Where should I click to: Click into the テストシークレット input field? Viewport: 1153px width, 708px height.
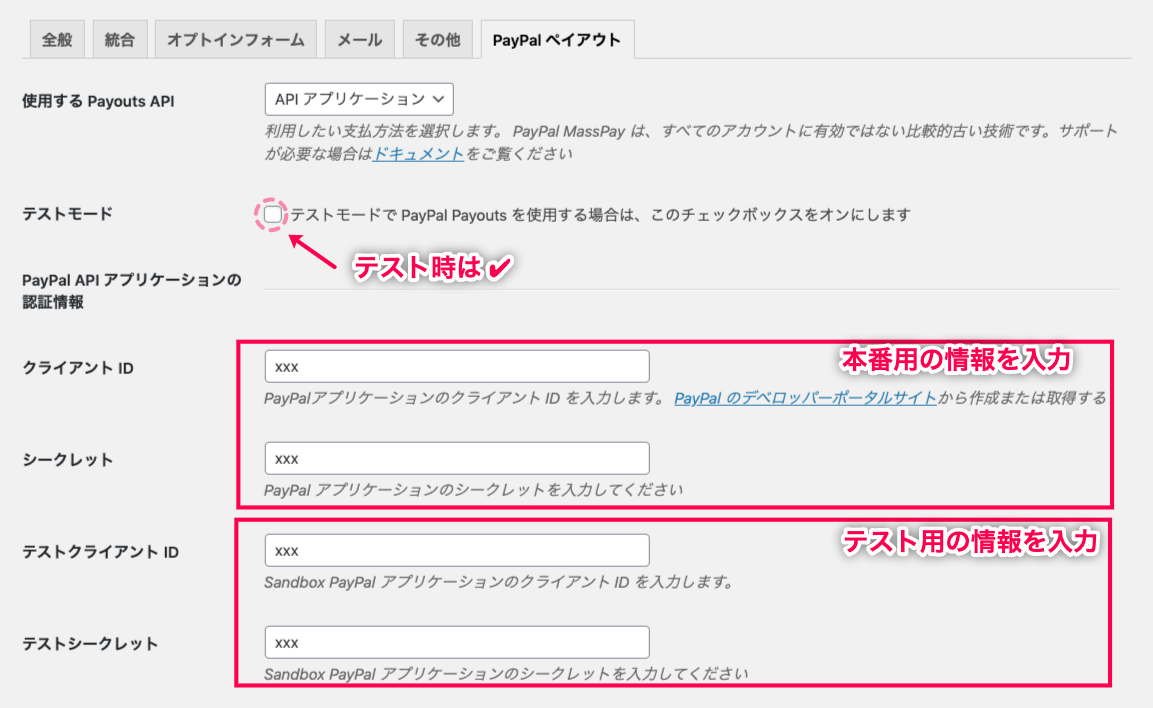point(457,642)
